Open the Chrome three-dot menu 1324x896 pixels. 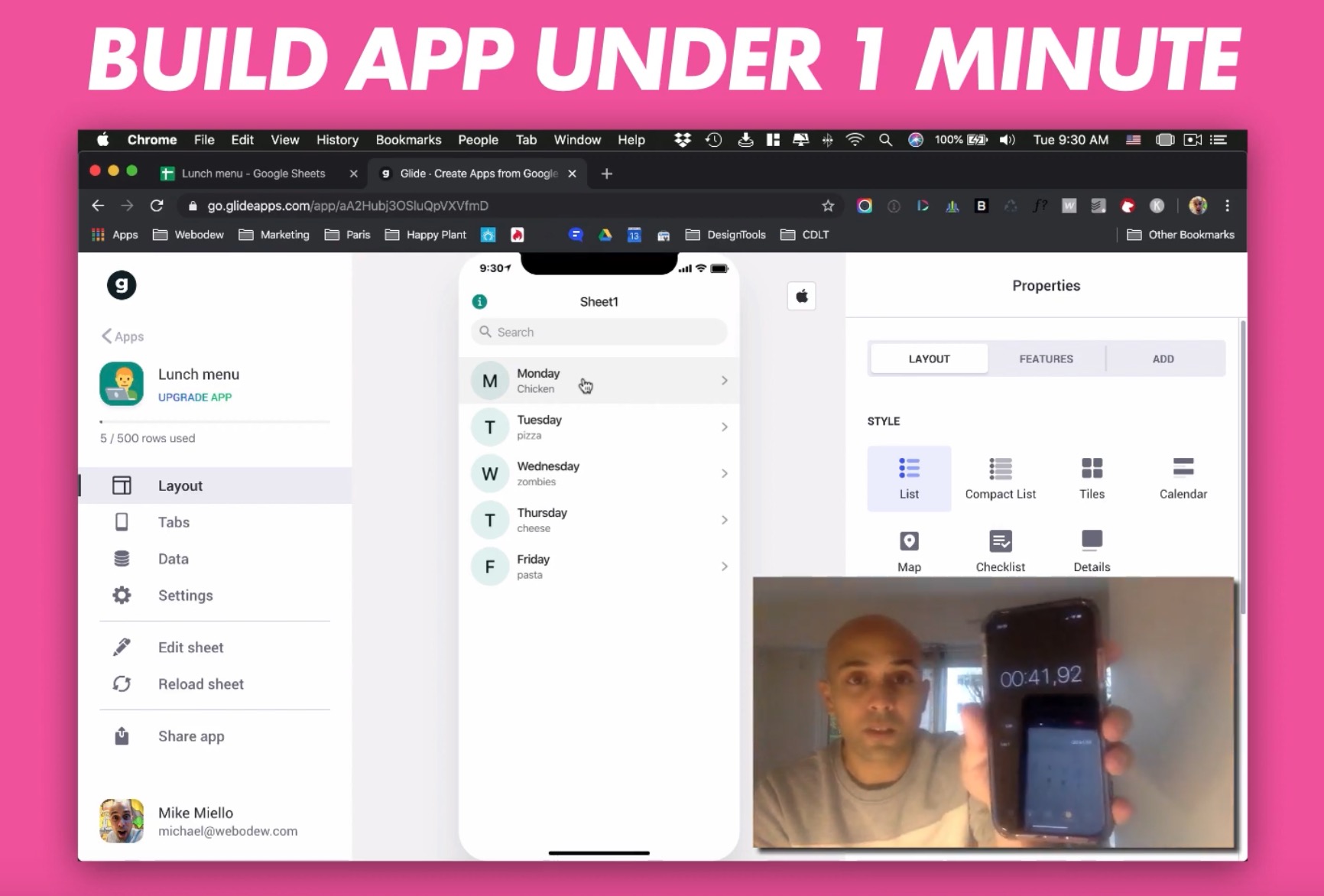[1227, 205]
